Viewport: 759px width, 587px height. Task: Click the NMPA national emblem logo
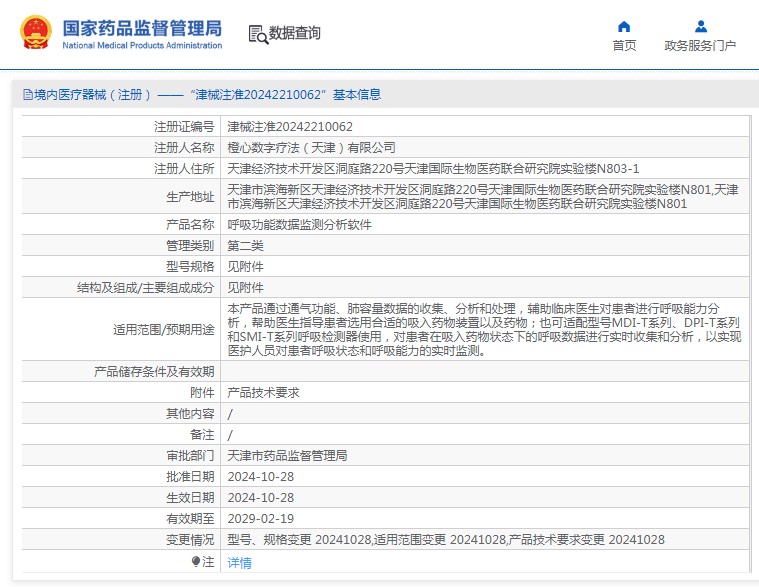[37, 33]
